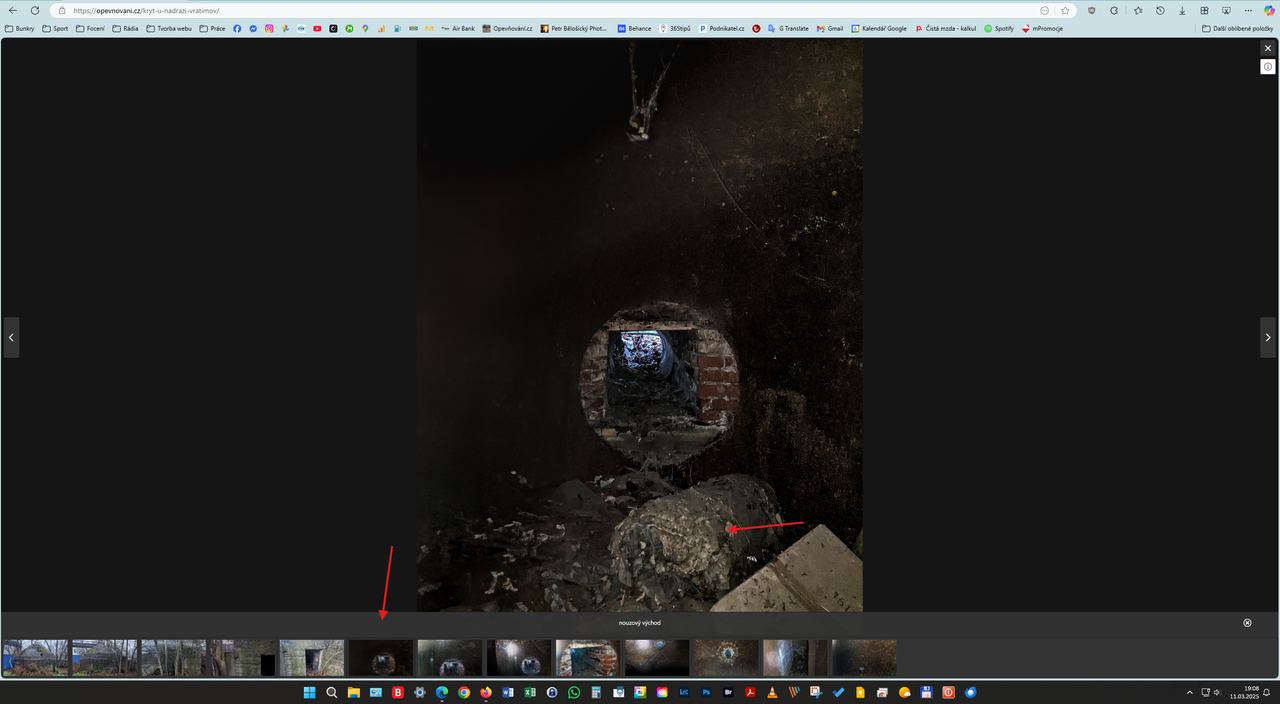The width and height of the screenshot is (1280, 704).
Task: Open the Opevňování.cz bookmark
Action: (507, 28)
